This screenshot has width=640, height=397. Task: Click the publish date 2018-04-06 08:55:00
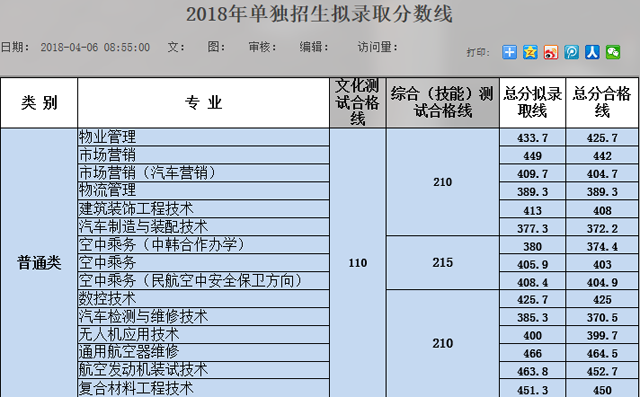pos(95,47)
